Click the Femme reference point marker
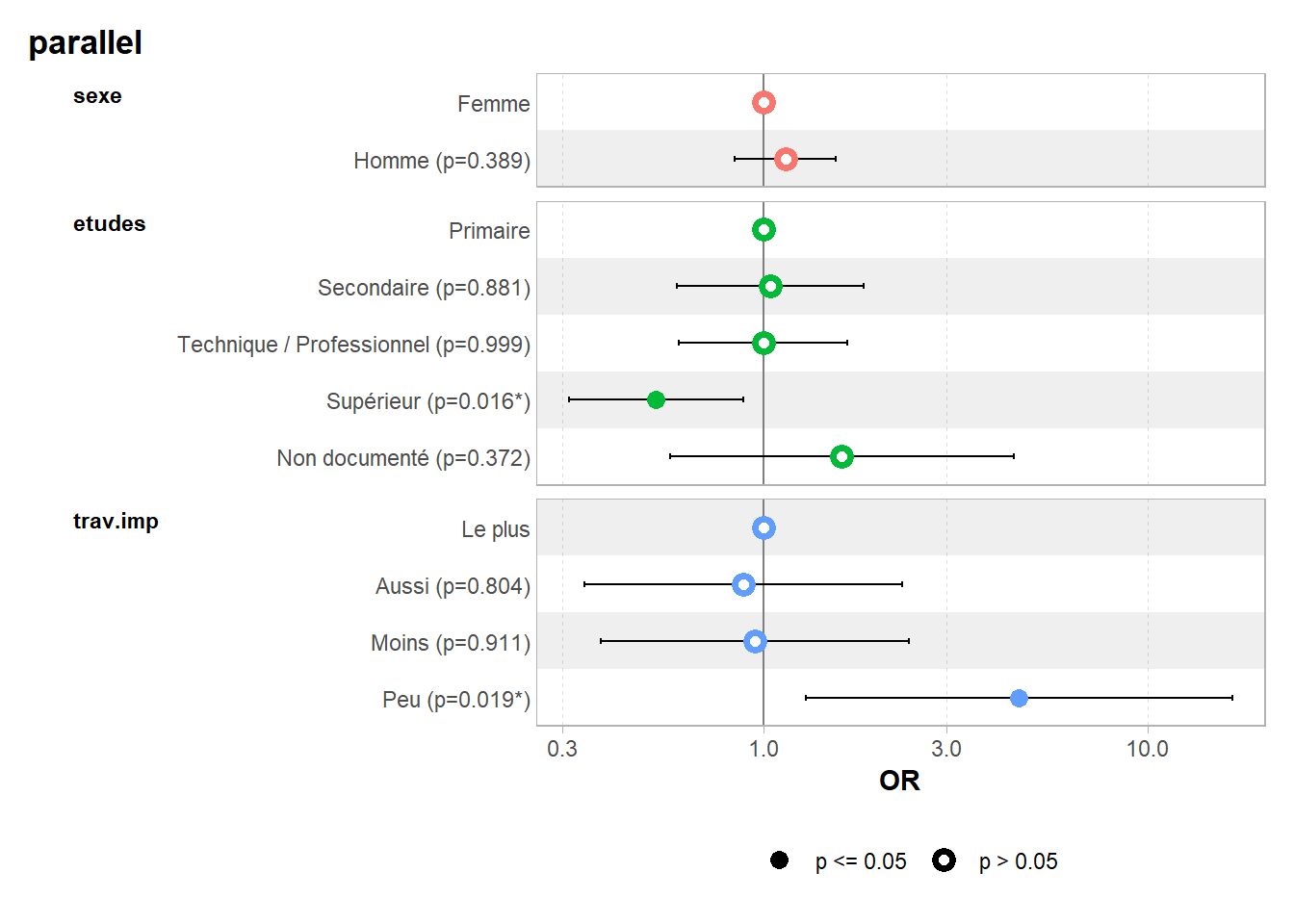 [x=763, y=103]
